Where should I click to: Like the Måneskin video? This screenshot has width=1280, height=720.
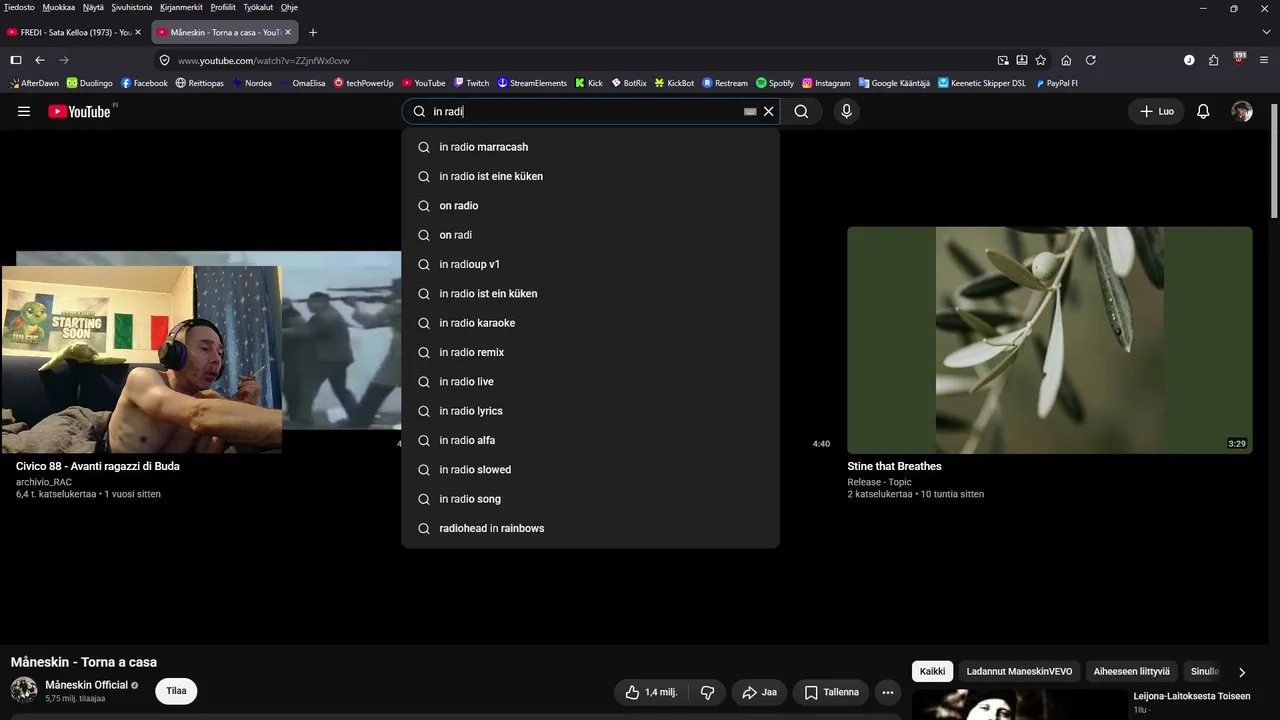point(651,692)
